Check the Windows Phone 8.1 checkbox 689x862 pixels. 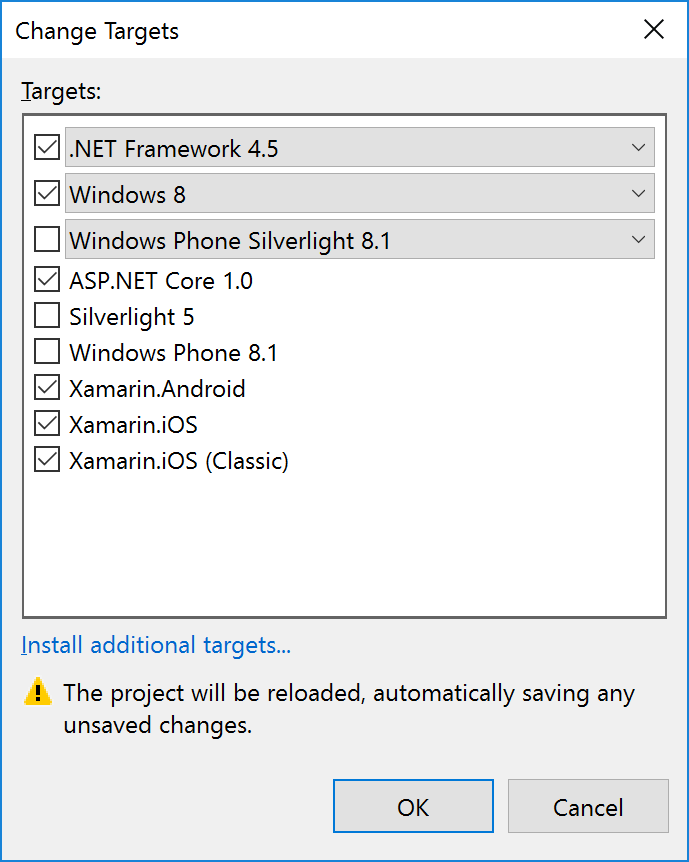tap(47, 352)
